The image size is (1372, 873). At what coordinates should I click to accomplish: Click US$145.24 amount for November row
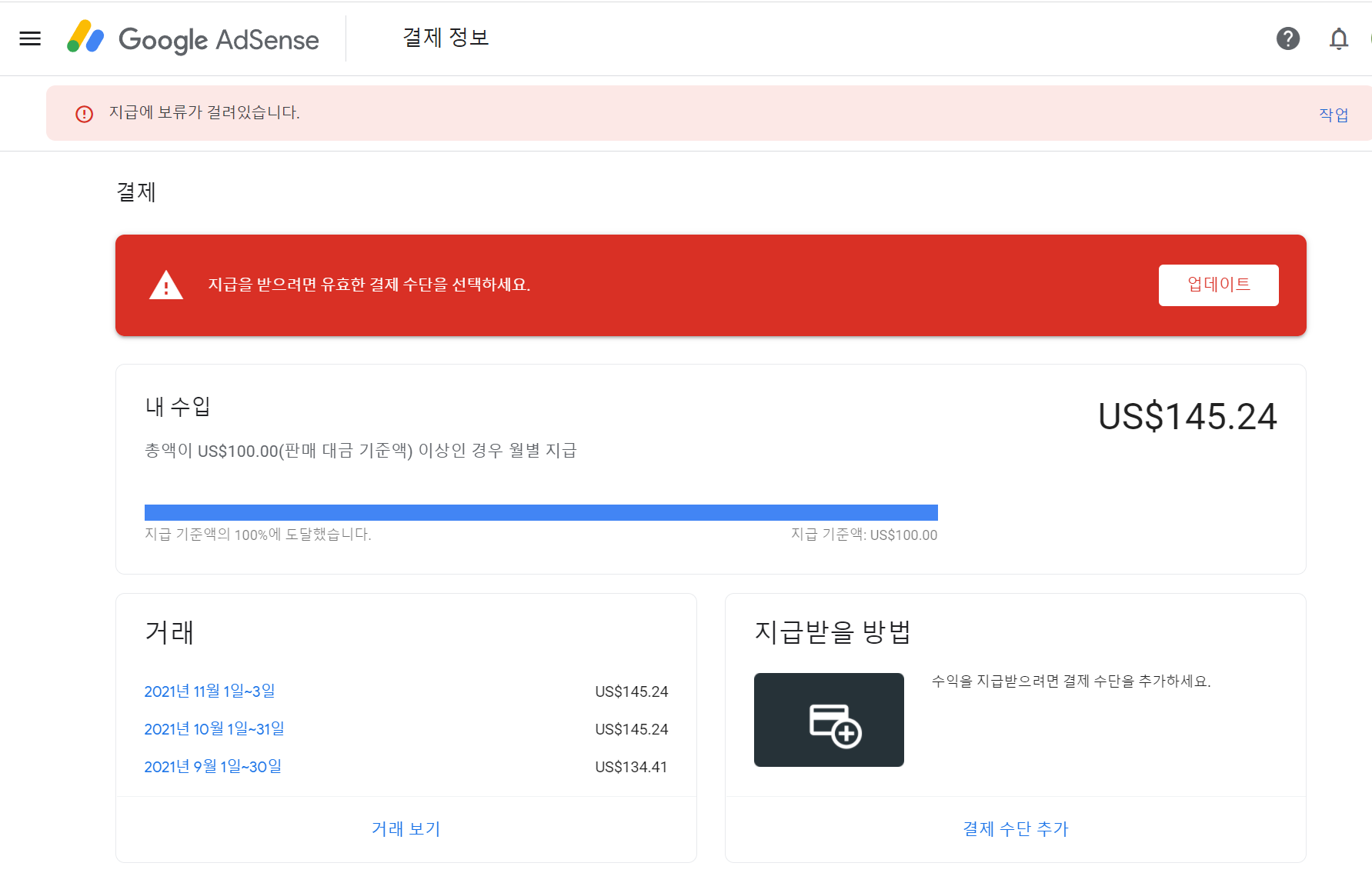pos(631,691)
